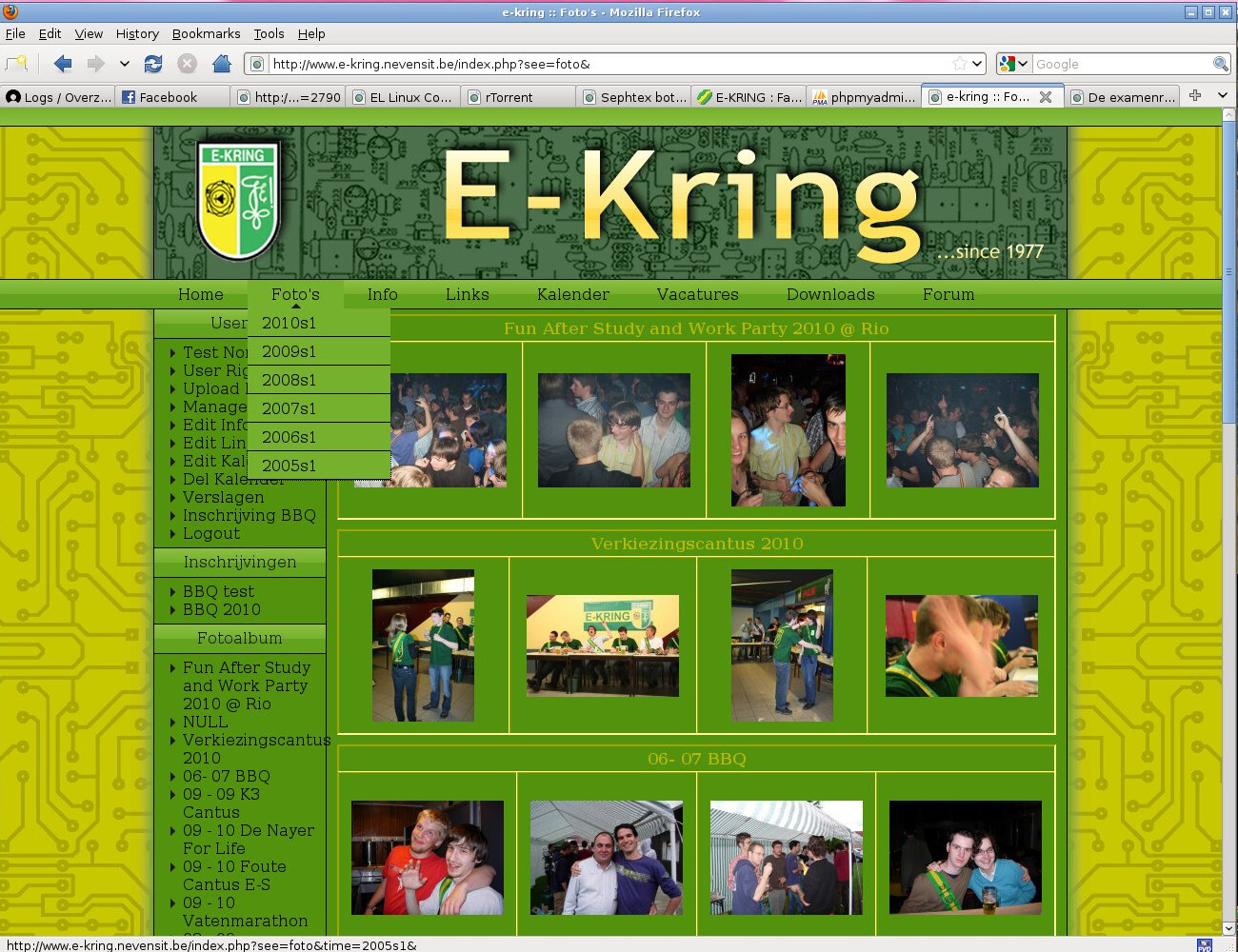Image resolution: width=1238 pixels, height=952 pixels.
Task: Click the Logout link in sidebar
Action: (211, 533)
